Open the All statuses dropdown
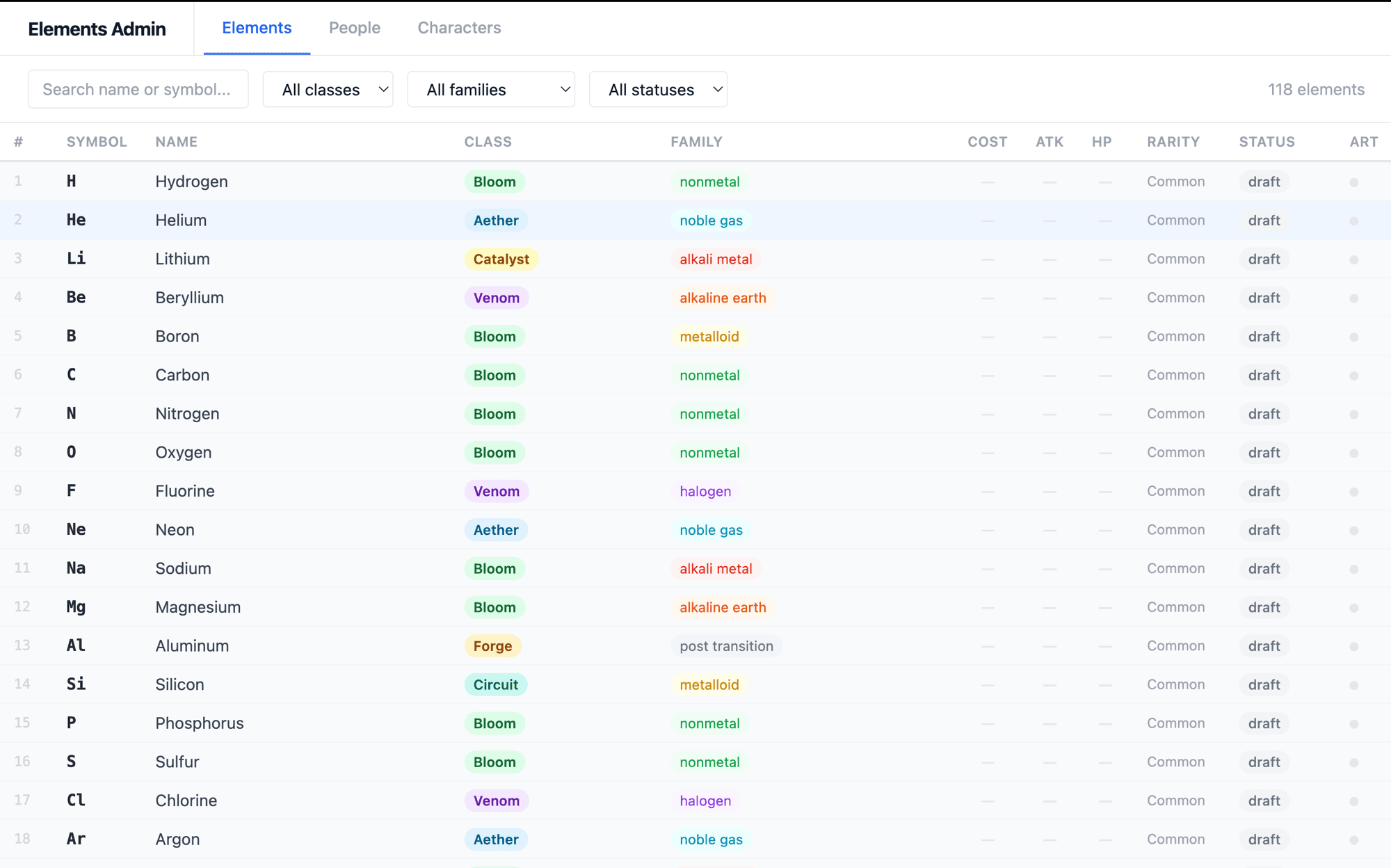 658,89
